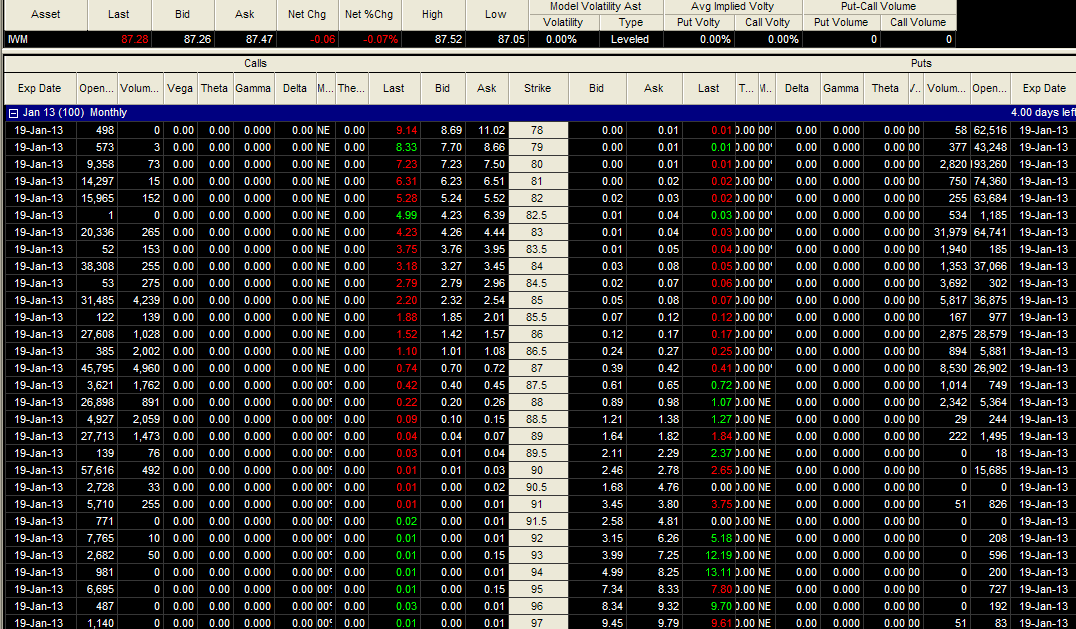Sort by the Strike column header
The image size is (1076, 629).
537,88
